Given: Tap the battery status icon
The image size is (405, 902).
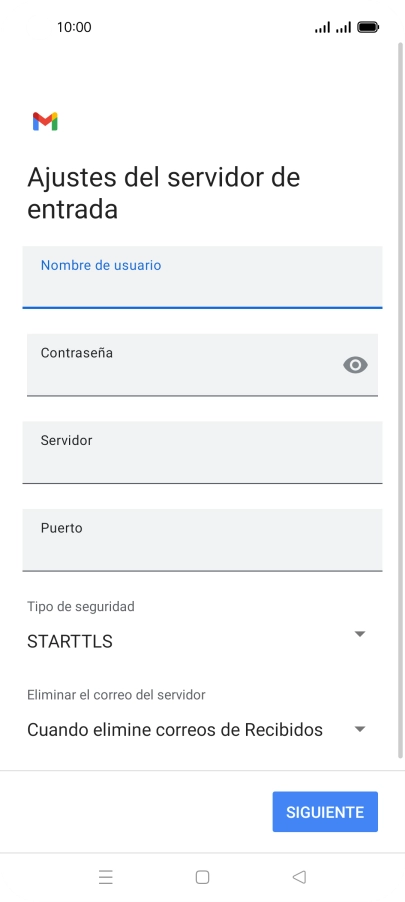Looking at the screenshot, I should tap(368, 27).
